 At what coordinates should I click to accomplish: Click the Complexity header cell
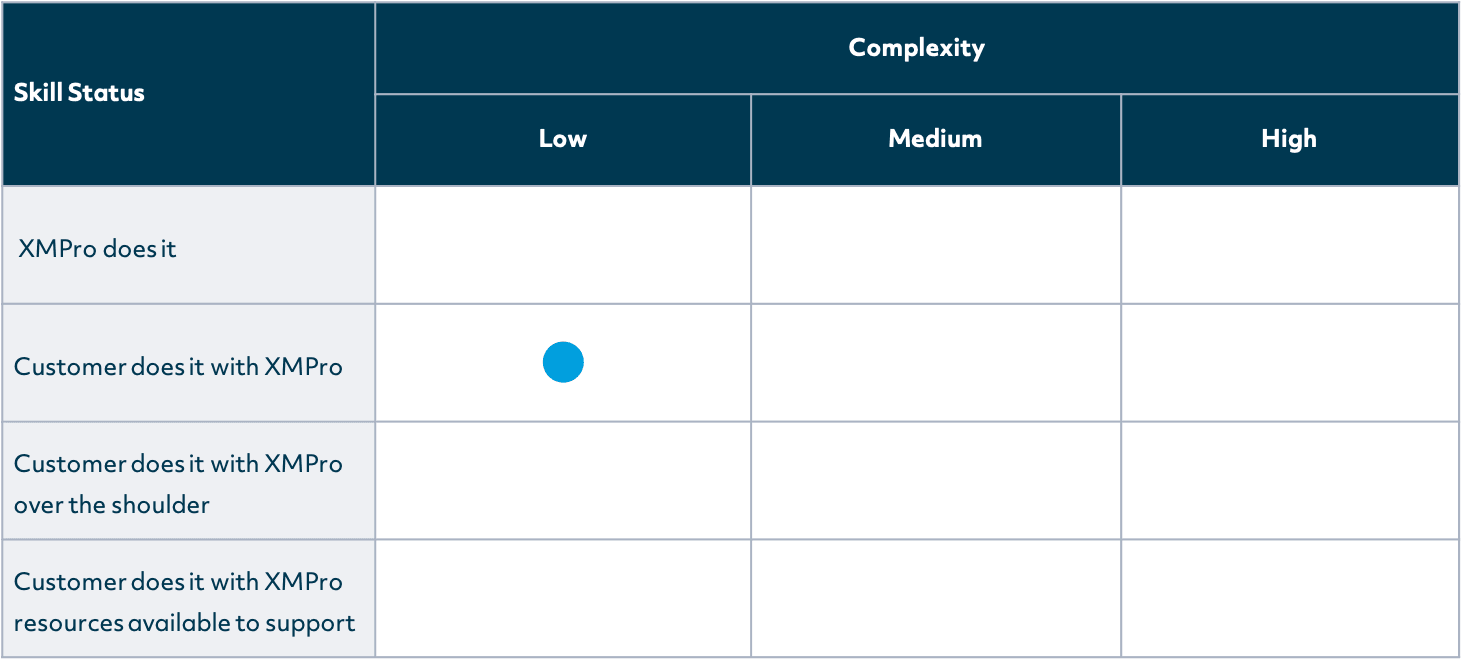(916, 47)
